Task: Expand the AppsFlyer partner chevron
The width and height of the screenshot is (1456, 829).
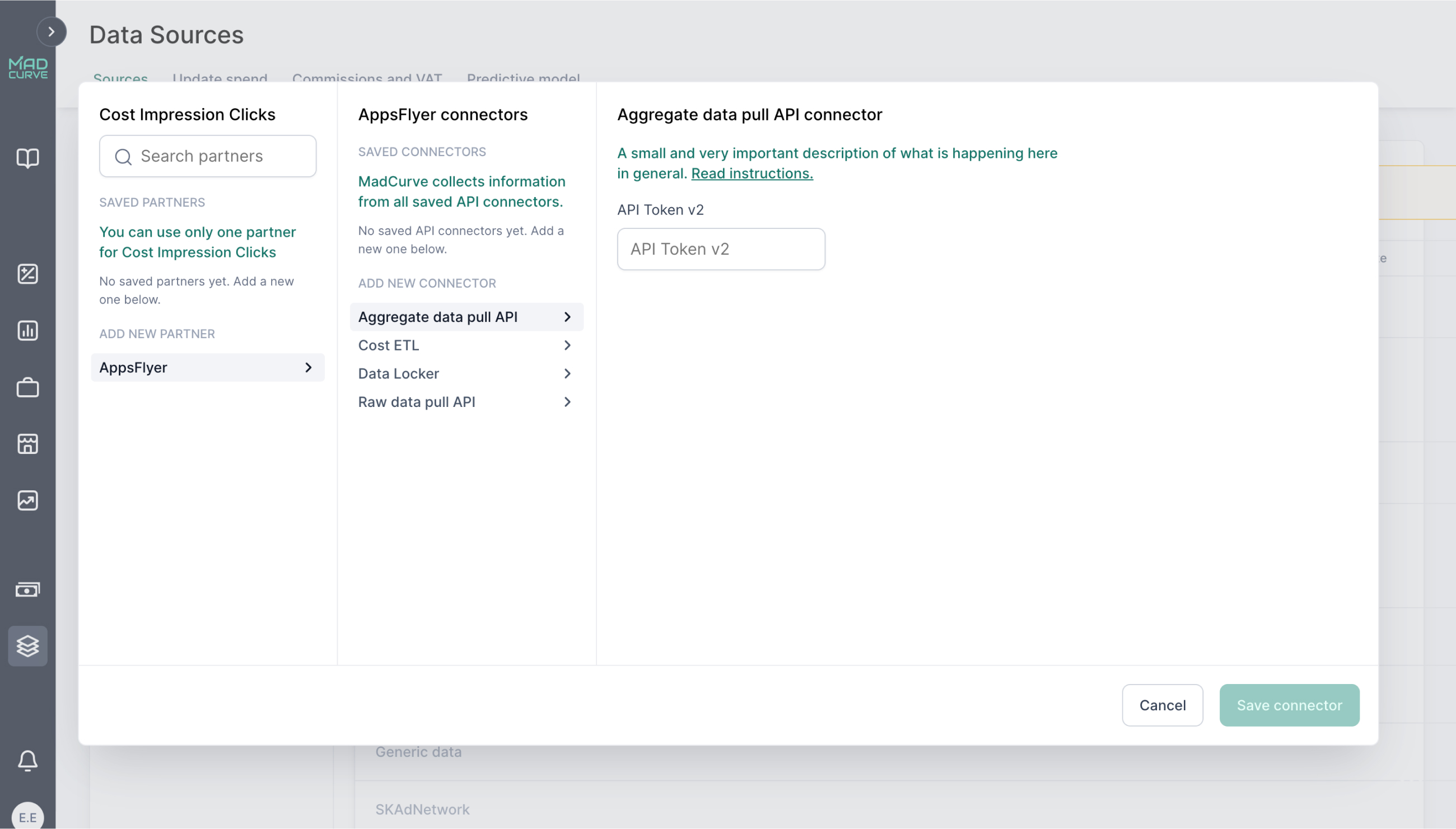Action: pos(308,367)
